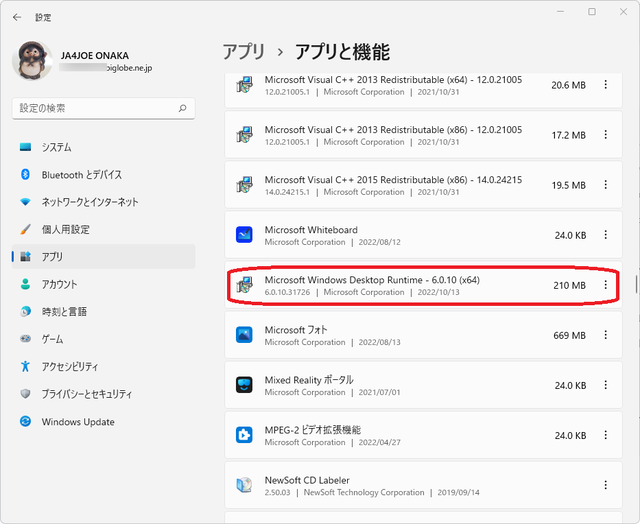Open options for Mixed Reality ポータル
The height and width of the screenshot is (524, 640).
[606, 385]
